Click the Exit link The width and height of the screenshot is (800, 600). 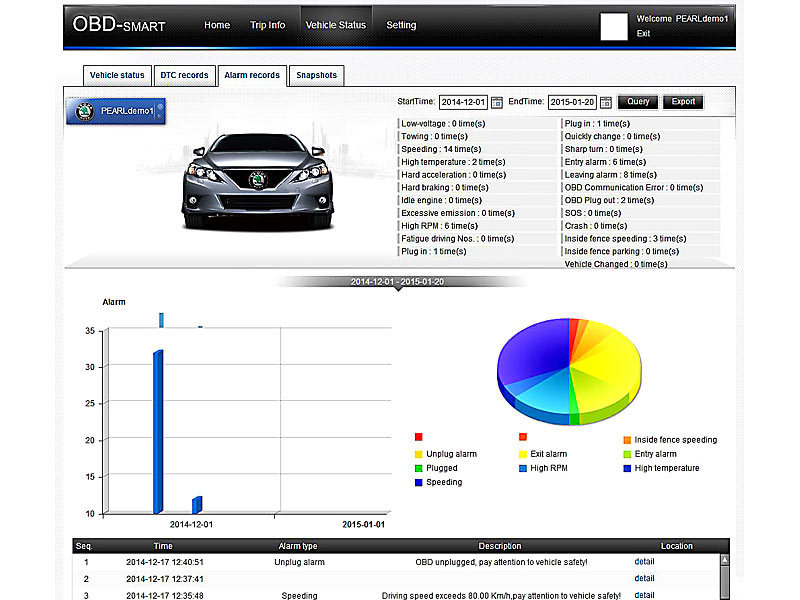643,34
